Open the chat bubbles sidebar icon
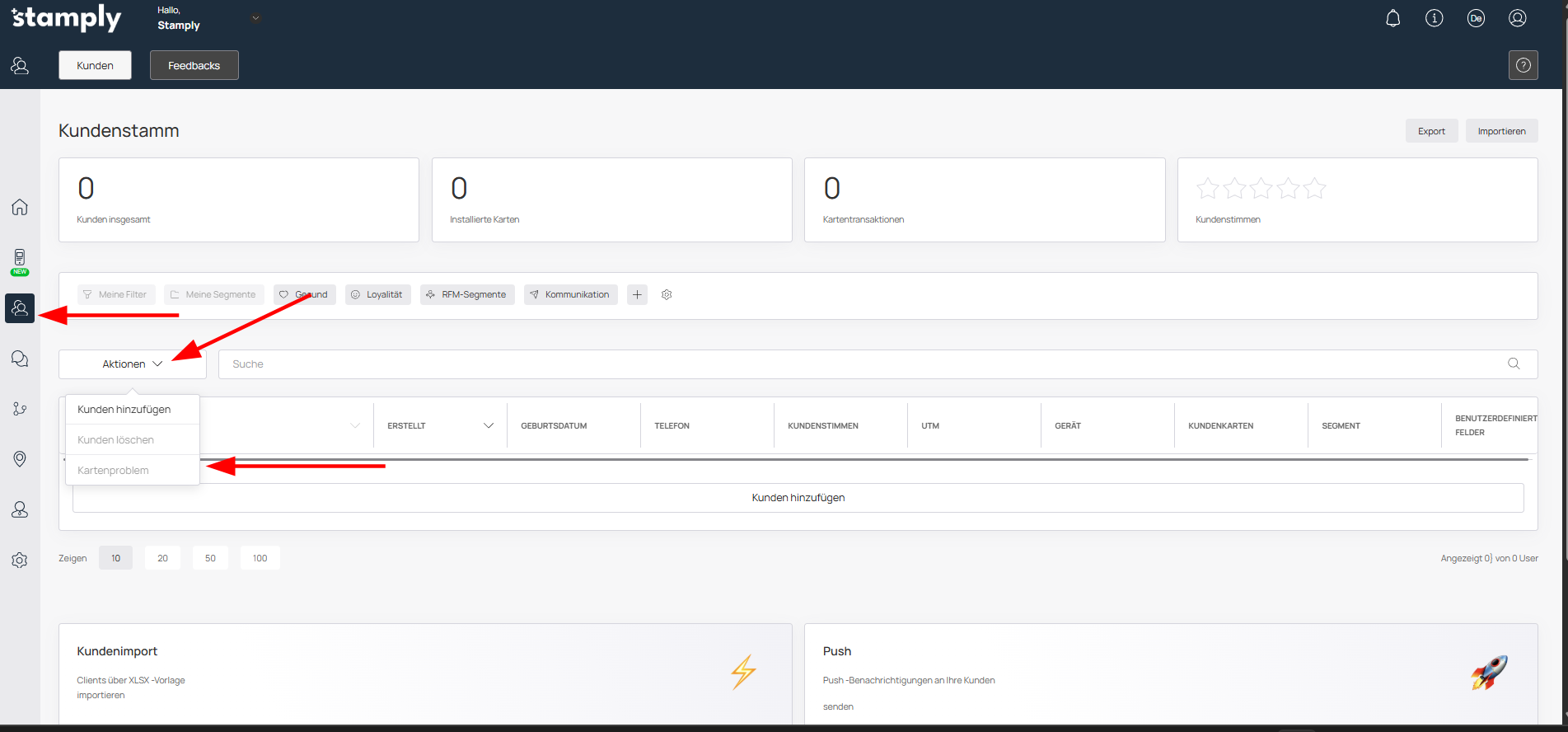Image resolution: width=1568 pixels, height=732 pixels. [20, 359]
